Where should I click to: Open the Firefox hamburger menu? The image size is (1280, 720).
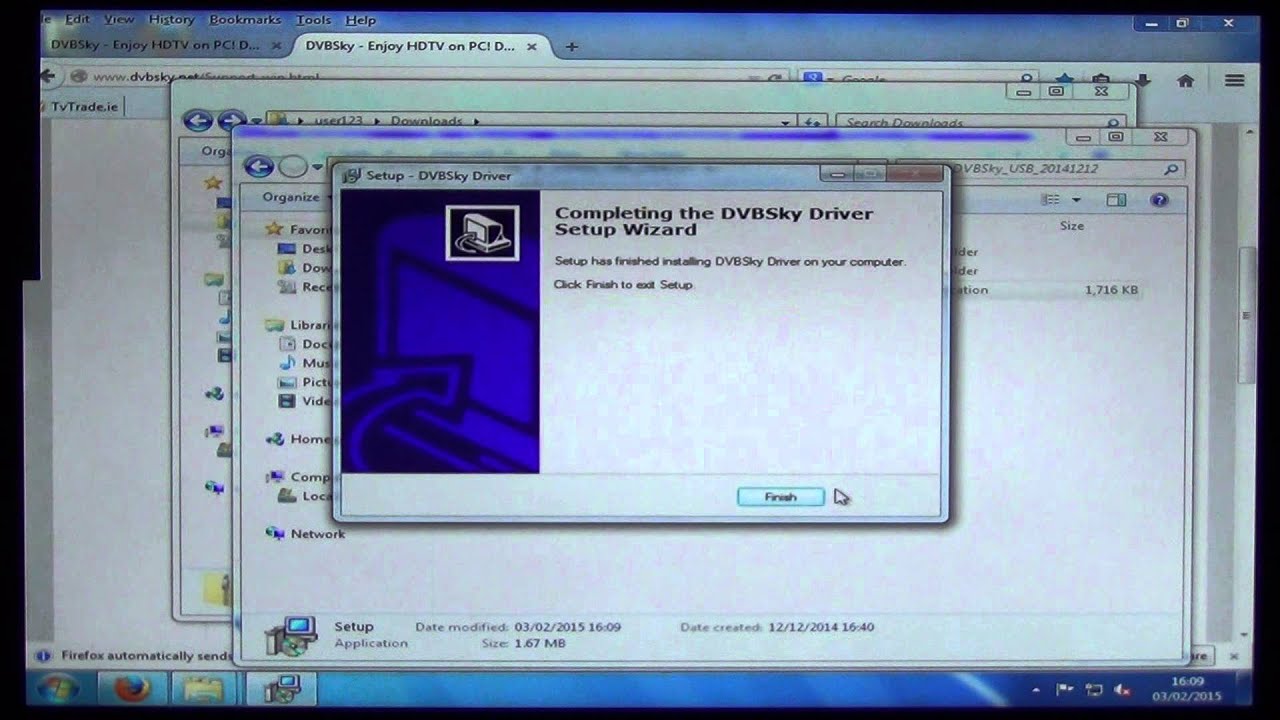(1235, 81)
